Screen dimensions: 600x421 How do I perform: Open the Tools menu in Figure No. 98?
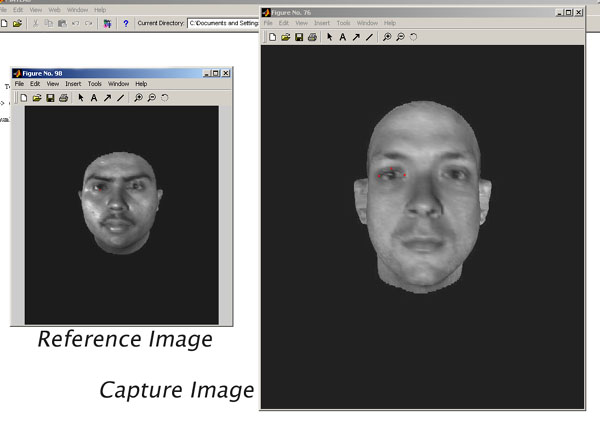click(94, 84)
